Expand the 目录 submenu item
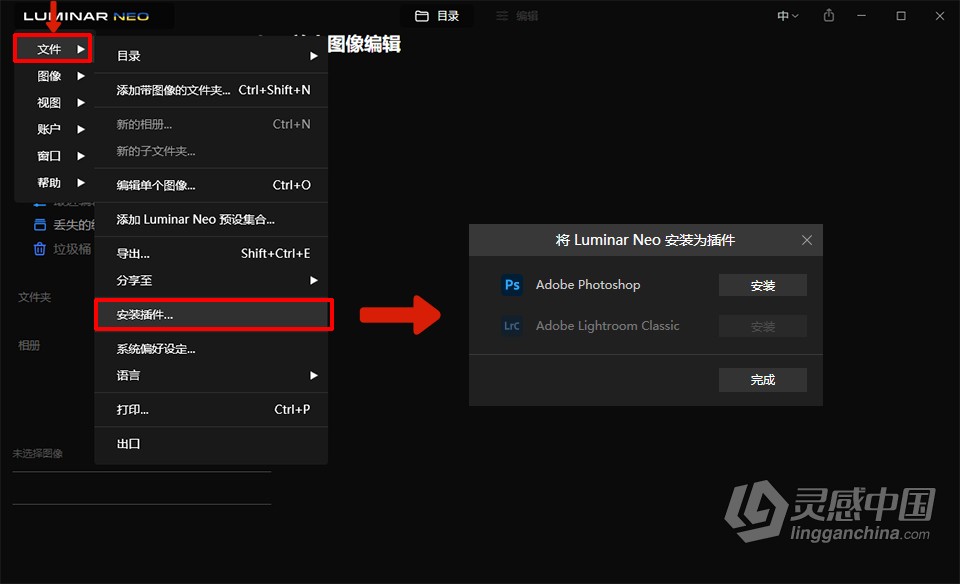Image resolution: width=960 pixels, height=584 pixels. coord(211,56)
